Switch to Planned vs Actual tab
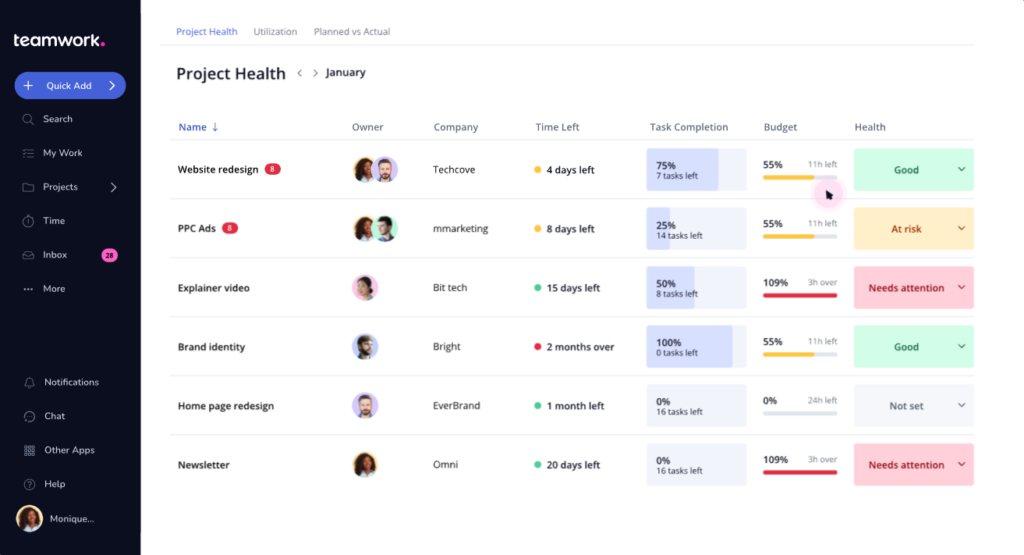1024x555 pixels. tap(352, 32)
